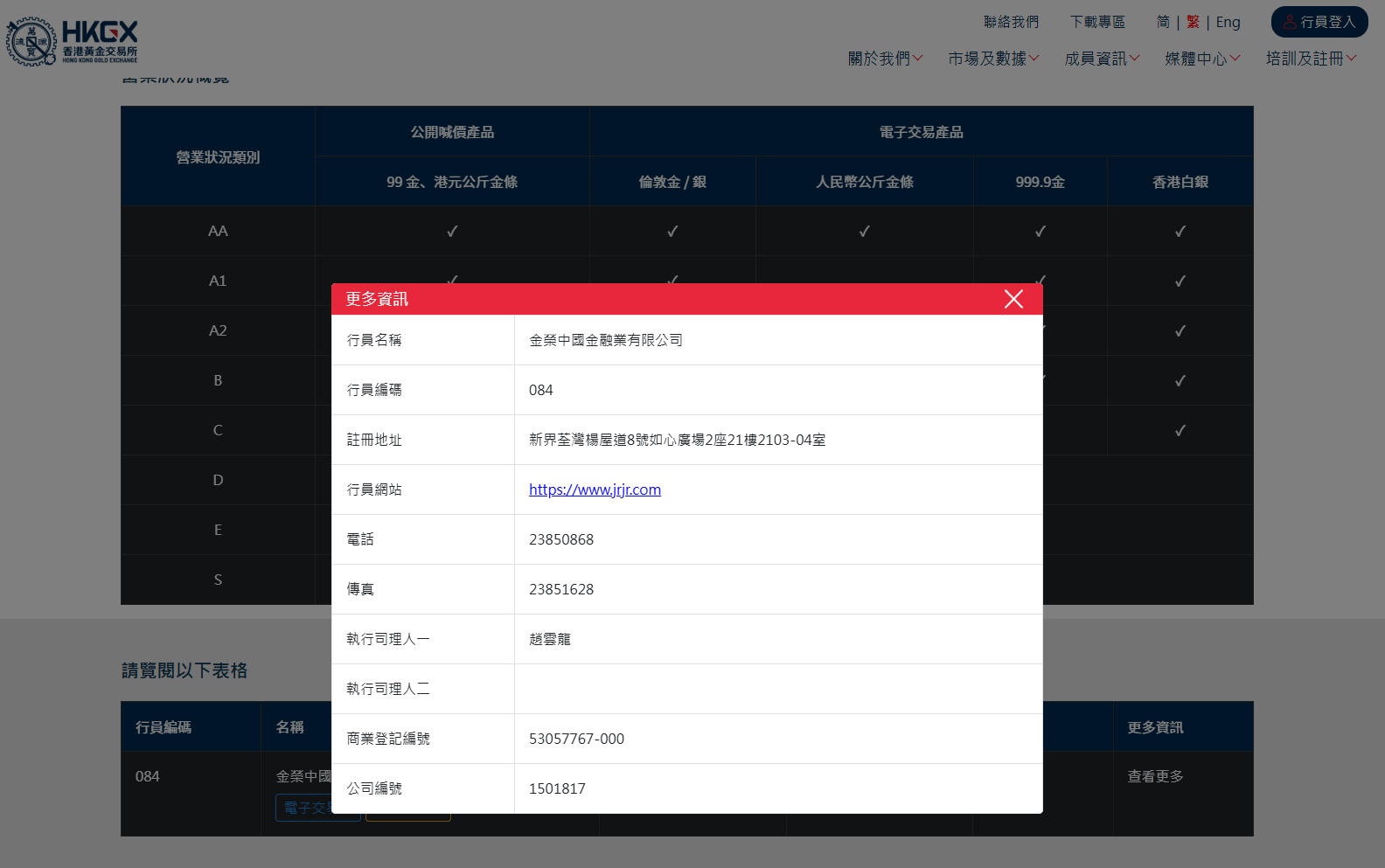1385x868 pixels.
Task: Switch language to simplified Chinese 简
Action: pyautogui.click(x=1163, y=22)
